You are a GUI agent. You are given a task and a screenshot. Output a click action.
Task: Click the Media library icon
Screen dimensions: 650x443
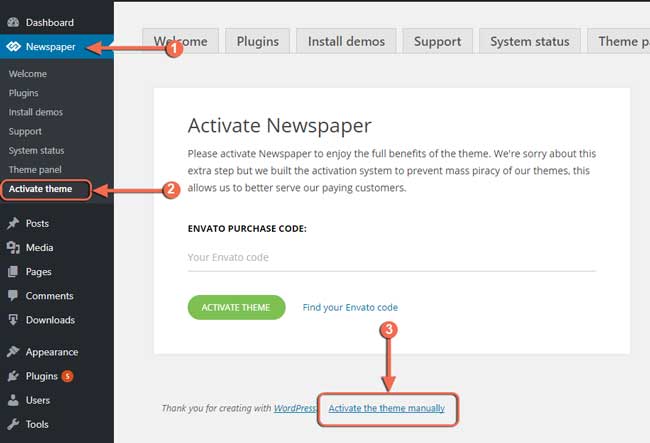tap(13, 247)
